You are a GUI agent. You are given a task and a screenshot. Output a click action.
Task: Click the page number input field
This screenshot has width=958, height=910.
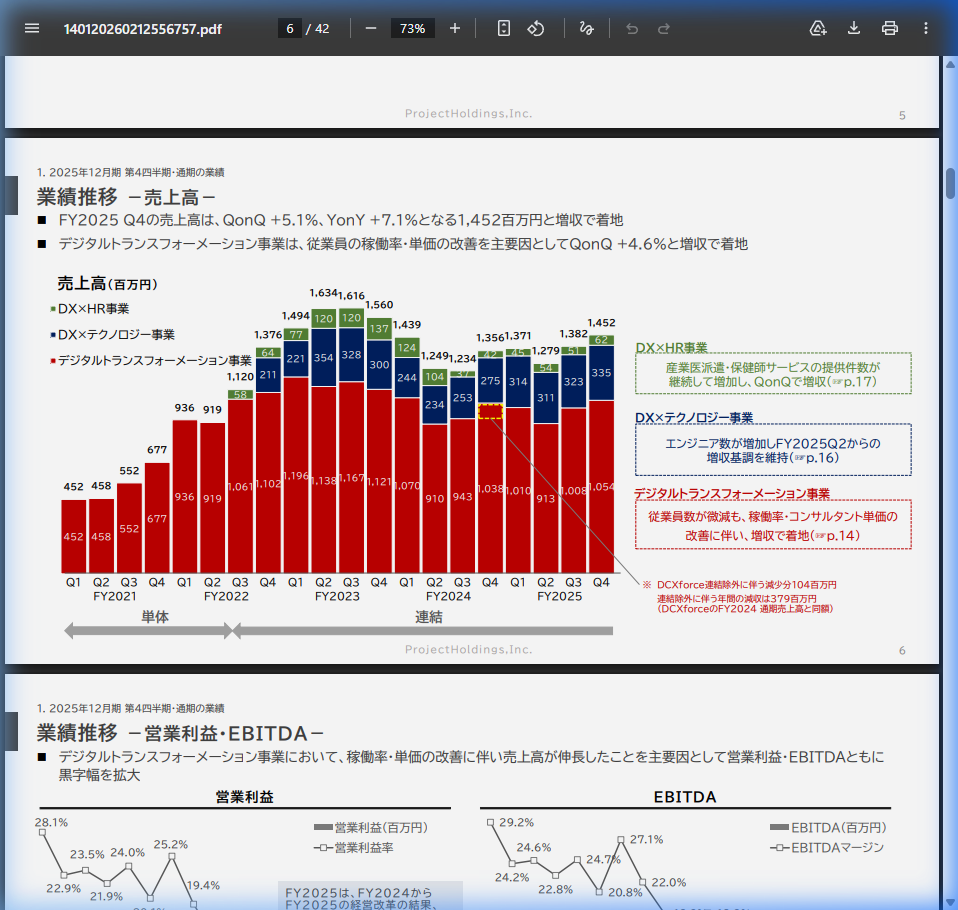290,28
